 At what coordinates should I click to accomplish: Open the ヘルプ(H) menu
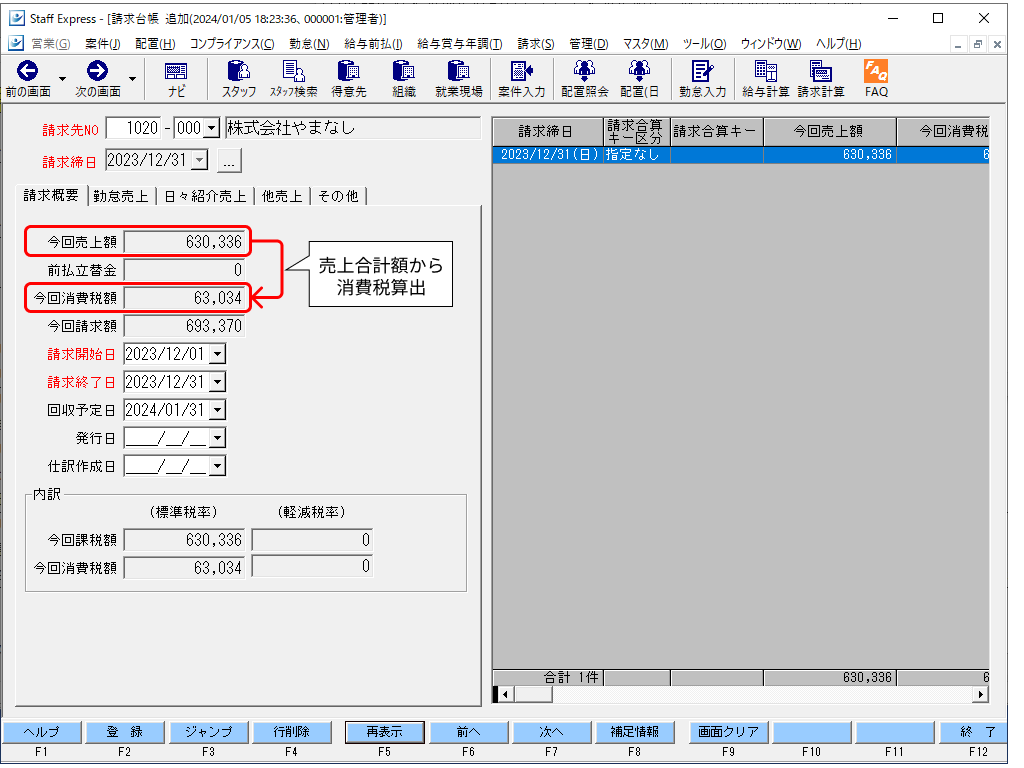click(839, 44)
